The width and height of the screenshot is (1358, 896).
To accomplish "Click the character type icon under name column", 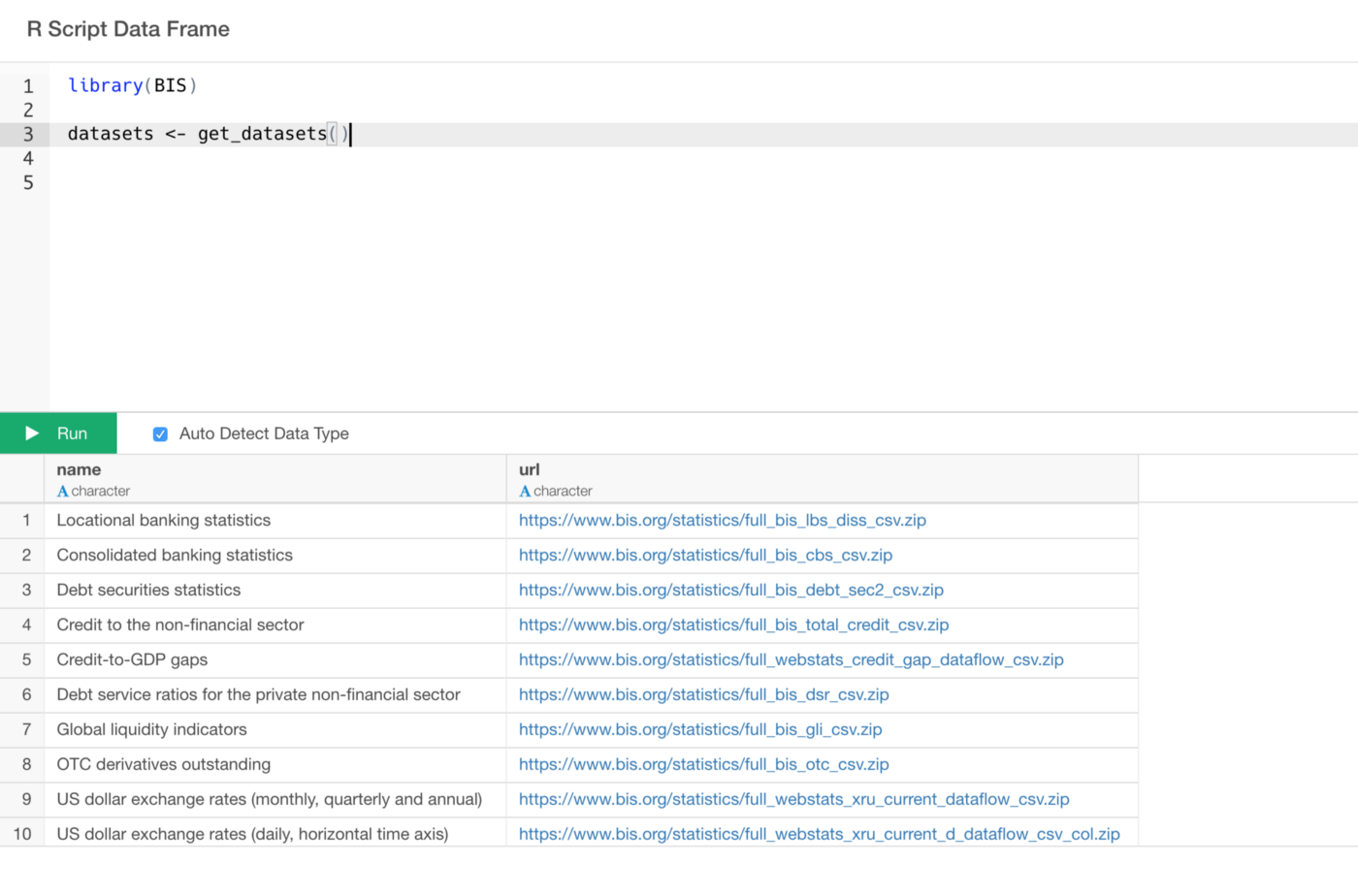I will coord(63,492).
